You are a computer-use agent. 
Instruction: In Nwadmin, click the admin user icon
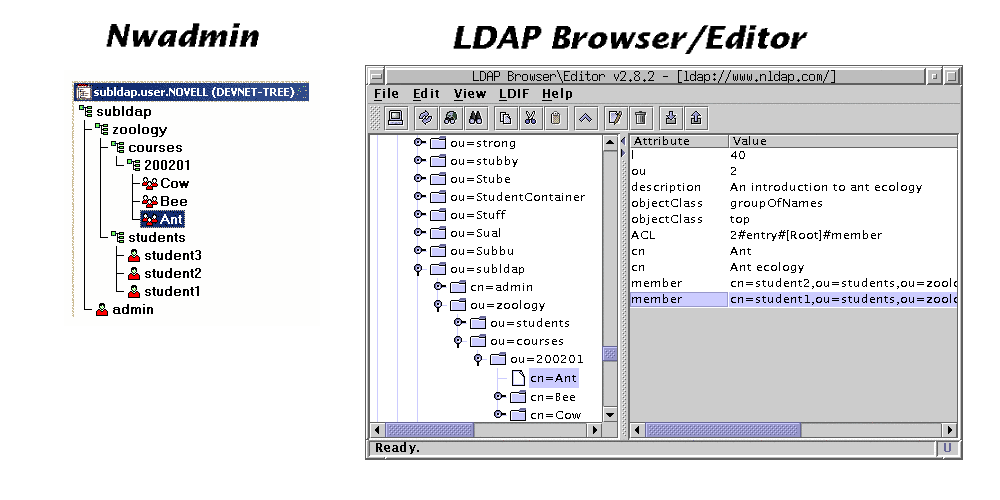coord(102,310)
